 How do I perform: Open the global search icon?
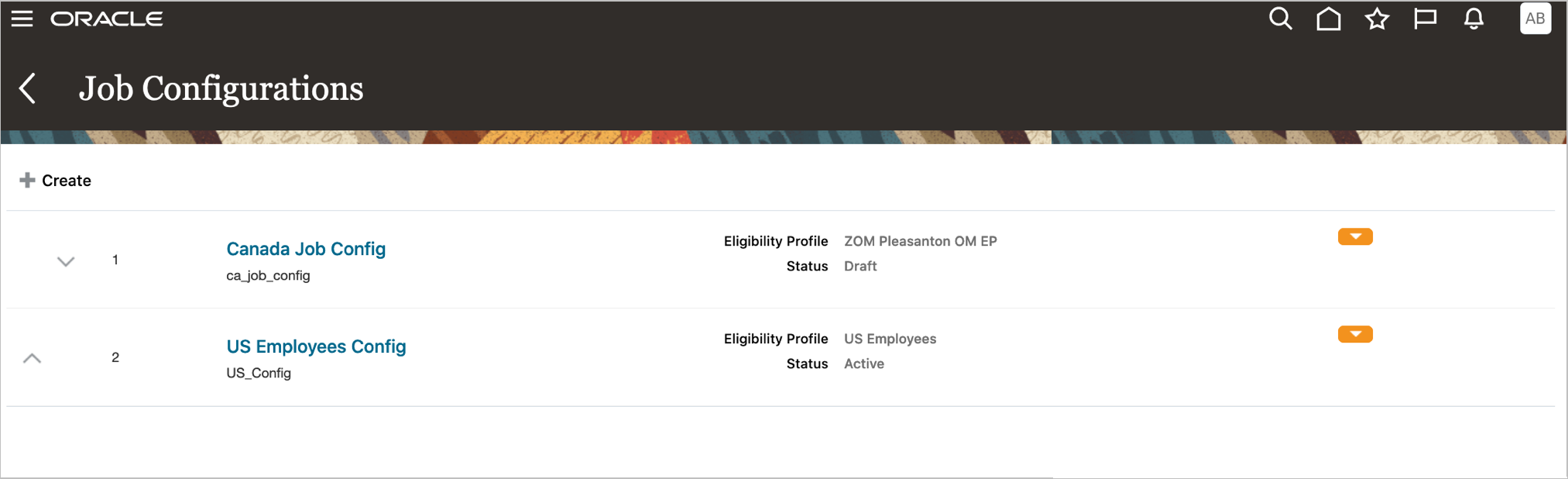click(1279, 19)
